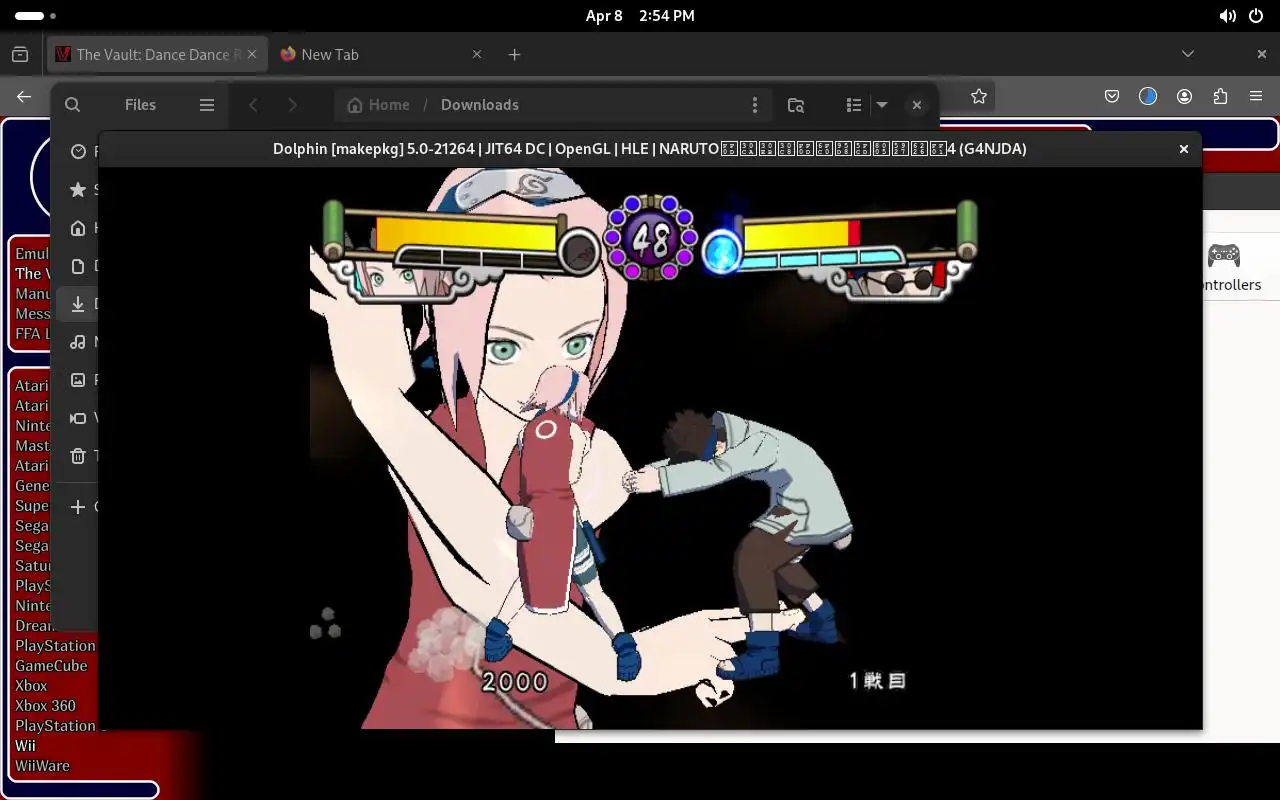Screen dimensions: 1280x800
Task: Expand the Firefox list-all-tabs chevron
Action: (1187, 54)
